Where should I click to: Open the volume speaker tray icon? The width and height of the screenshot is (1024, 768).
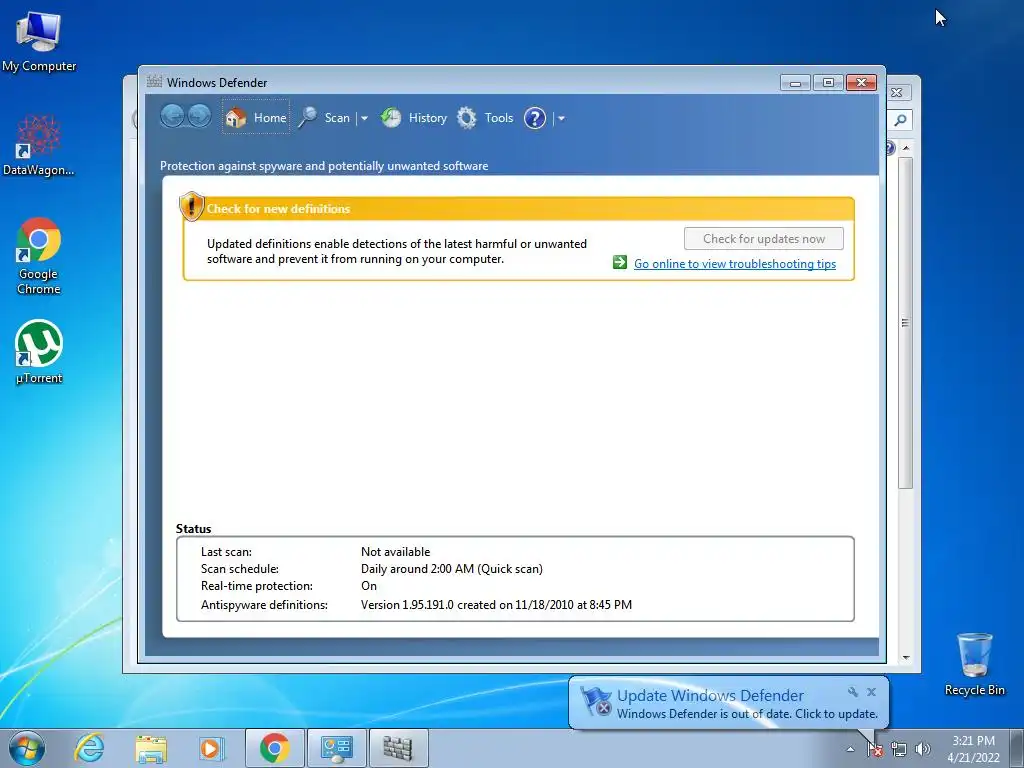click(922, 749)
